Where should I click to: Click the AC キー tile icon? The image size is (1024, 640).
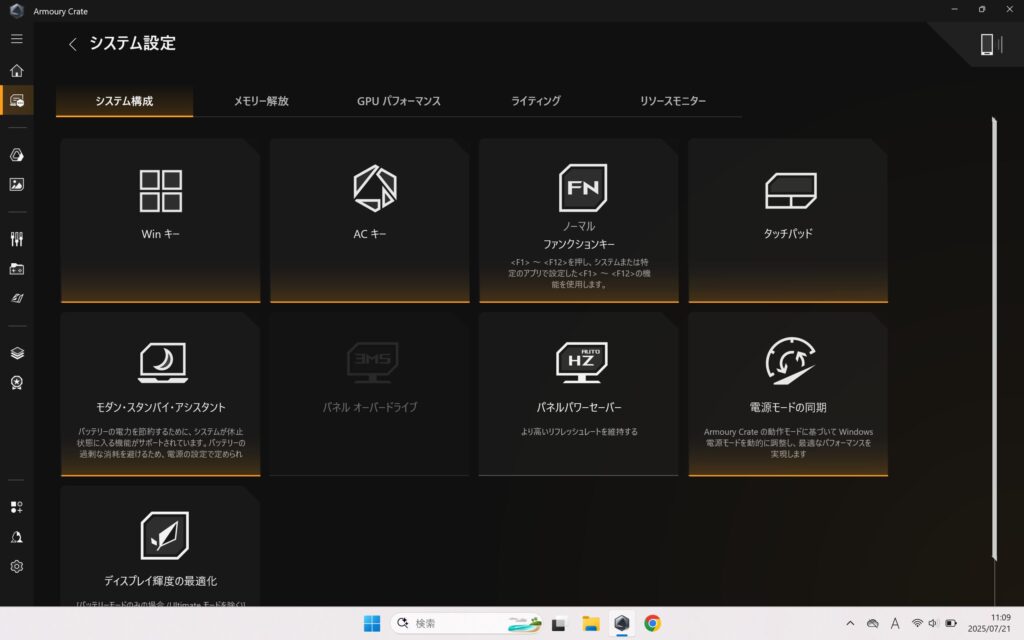pyautogui.click(x=374, y=189)
